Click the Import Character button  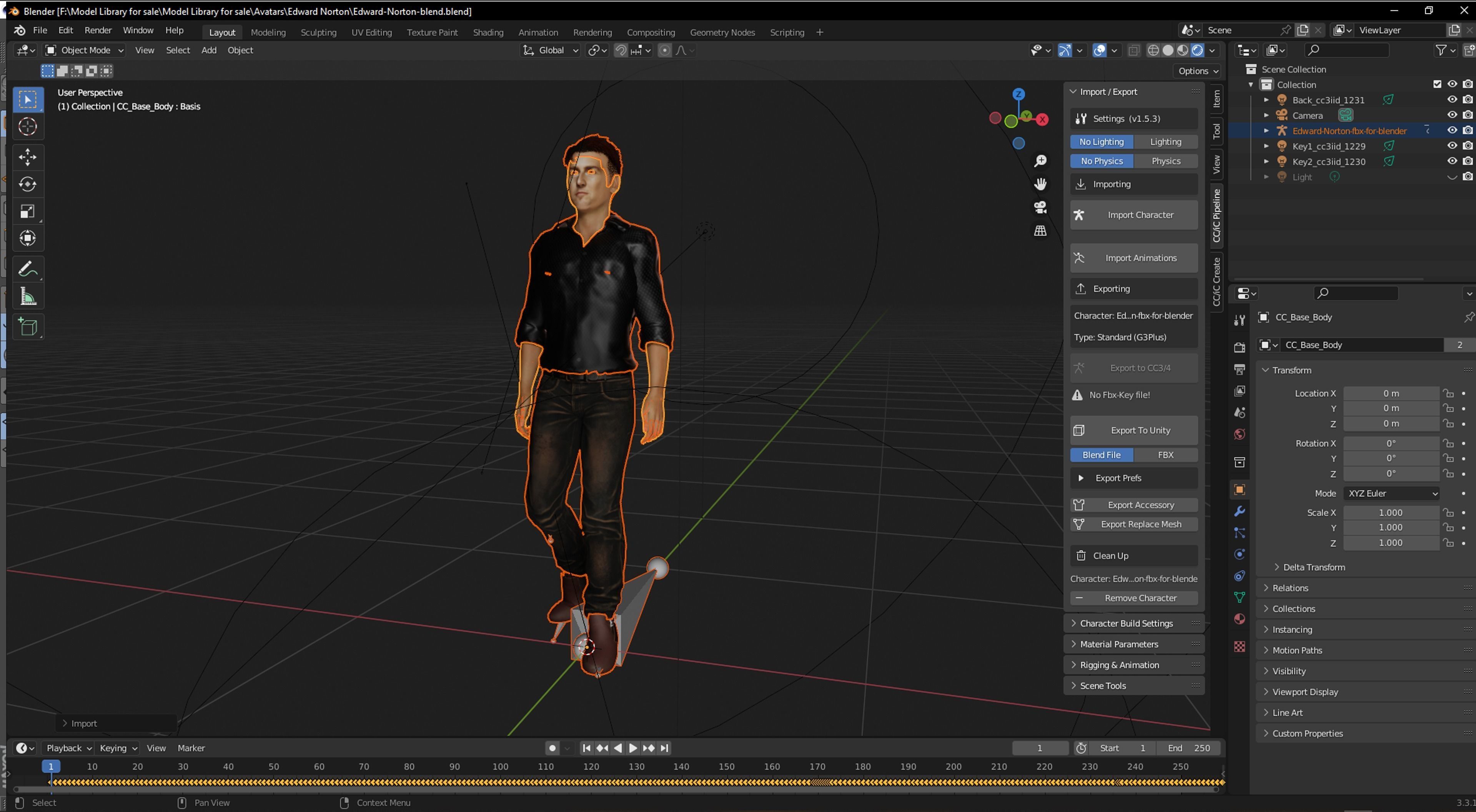(1133, 215)
